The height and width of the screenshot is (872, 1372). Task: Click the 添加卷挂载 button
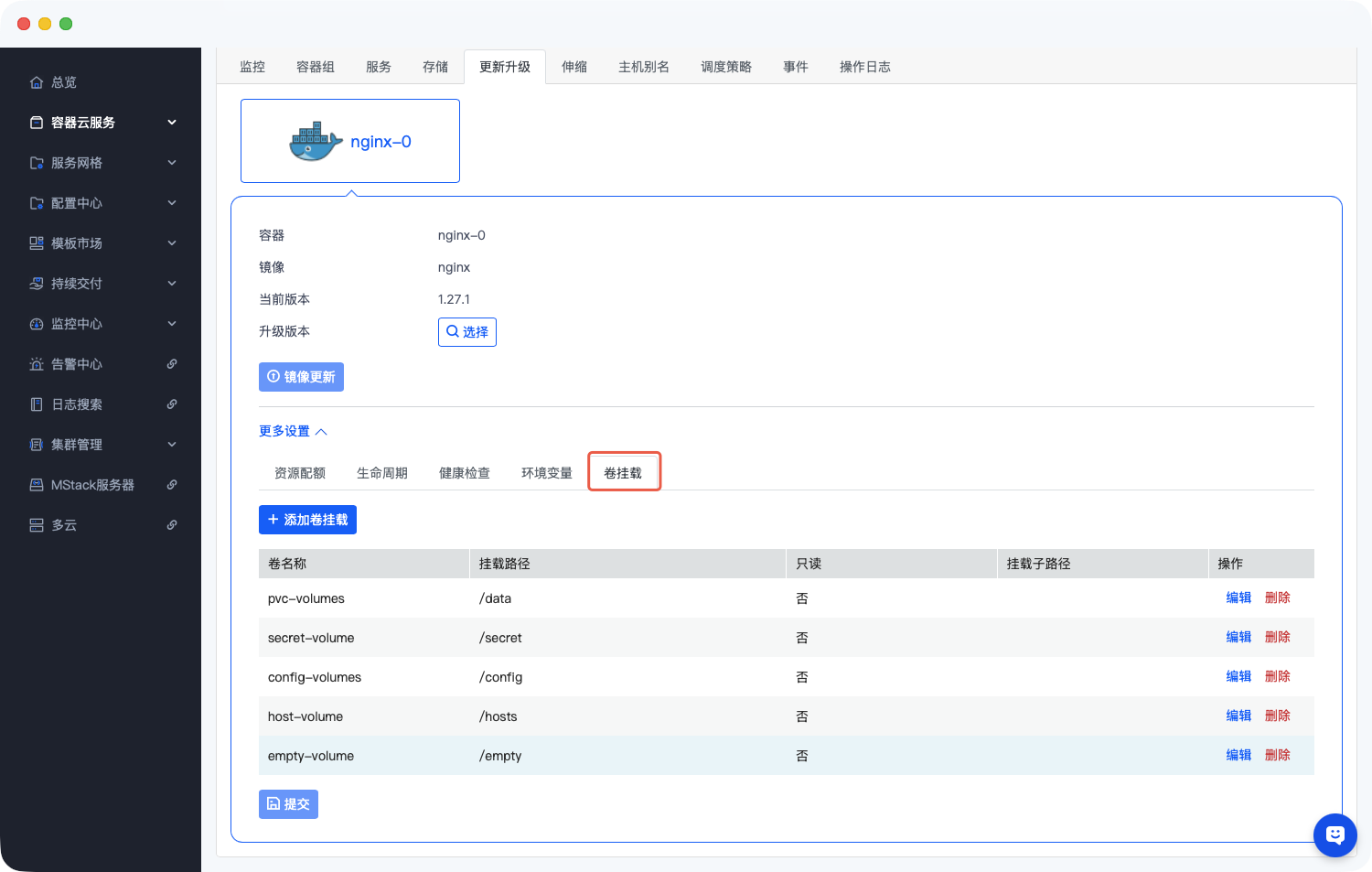tap(307, 520)
